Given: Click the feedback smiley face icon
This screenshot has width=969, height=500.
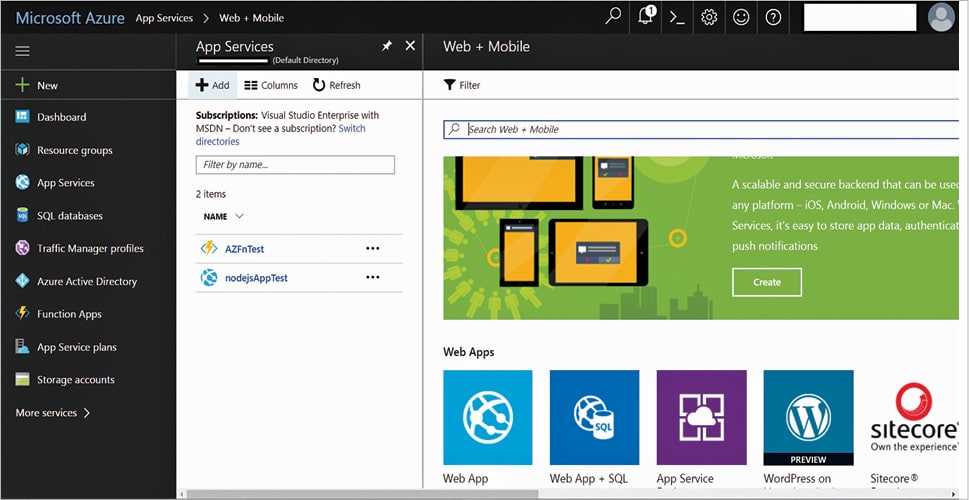Looking at the screenshot, I should (741, 17).
